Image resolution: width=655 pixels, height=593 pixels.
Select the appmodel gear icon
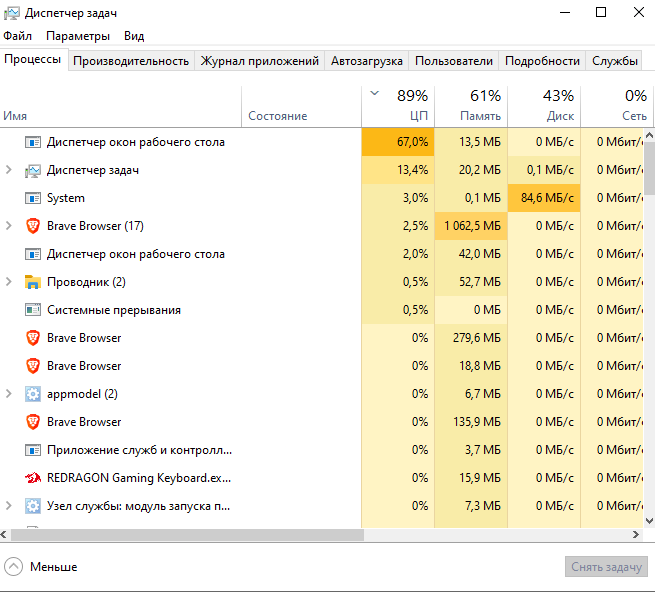pyautogui.click(x=33, y=394)
